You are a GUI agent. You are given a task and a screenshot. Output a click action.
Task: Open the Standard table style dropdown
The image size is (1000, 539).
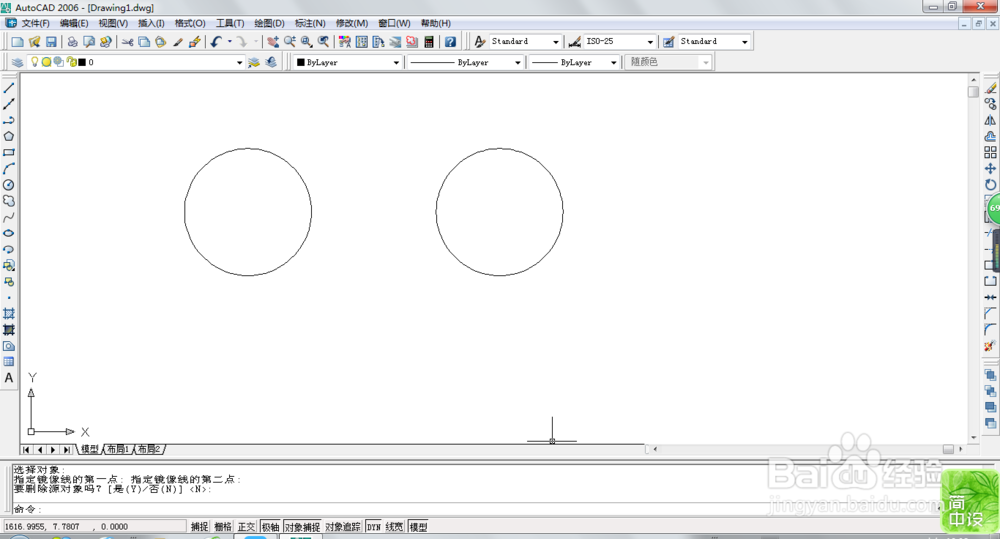744,41
